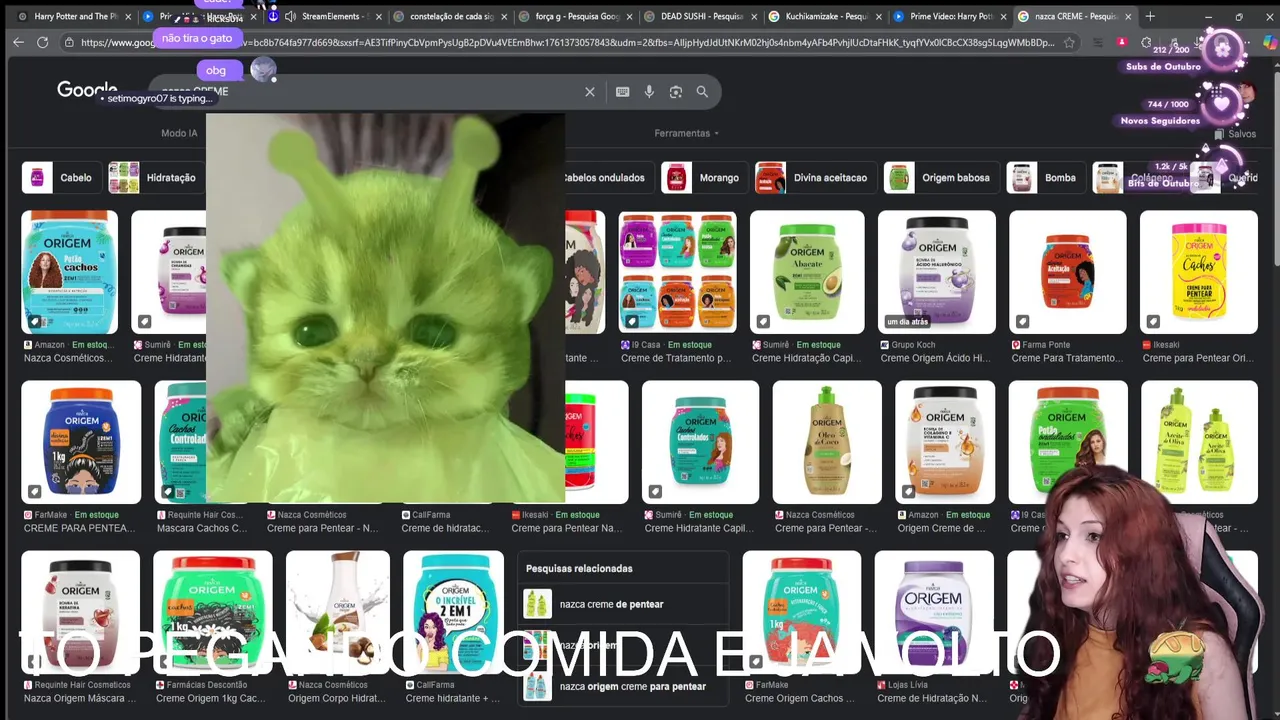Open link Mascara Cachos C... from Requinte Hair

pyautogui.click(x=201, y=528)
